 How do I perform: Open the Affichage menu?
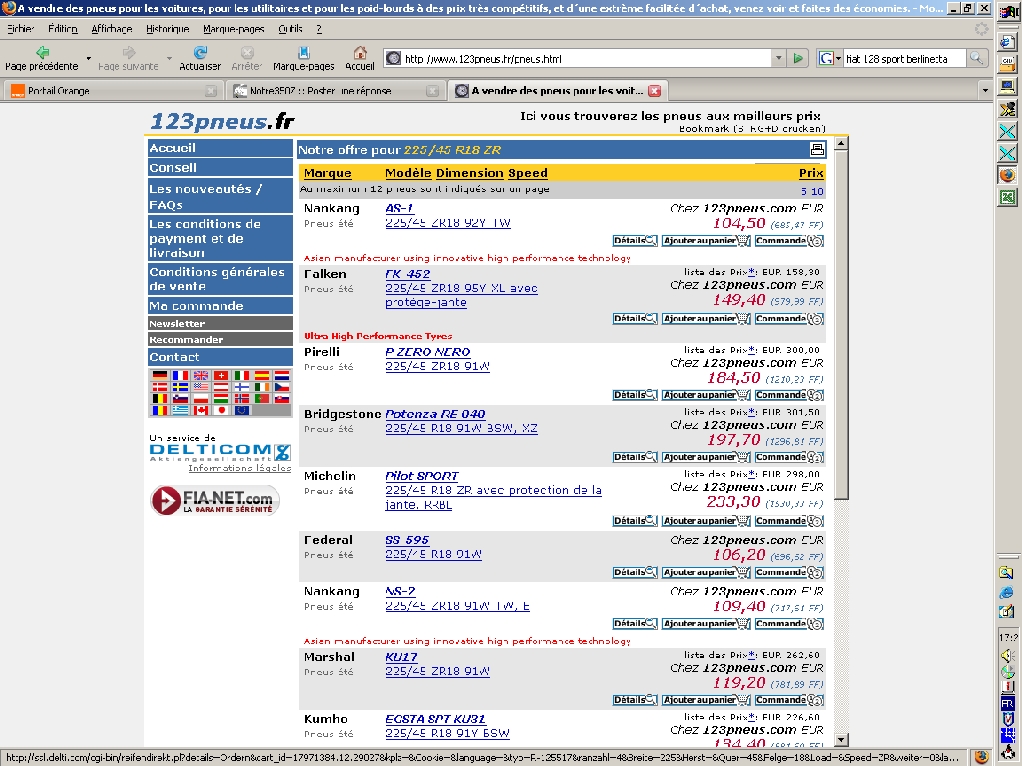click(111, 29)
